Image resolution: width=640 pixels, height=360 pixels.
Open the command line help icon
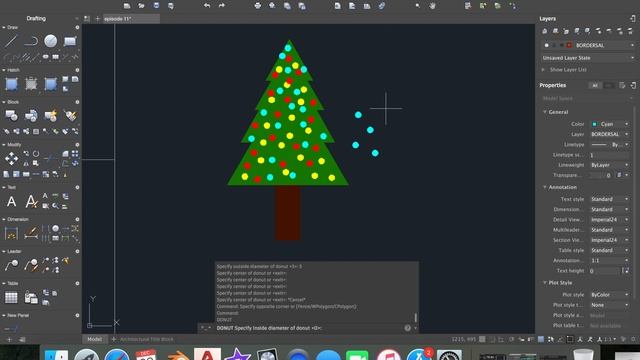(x=407, y=328)
